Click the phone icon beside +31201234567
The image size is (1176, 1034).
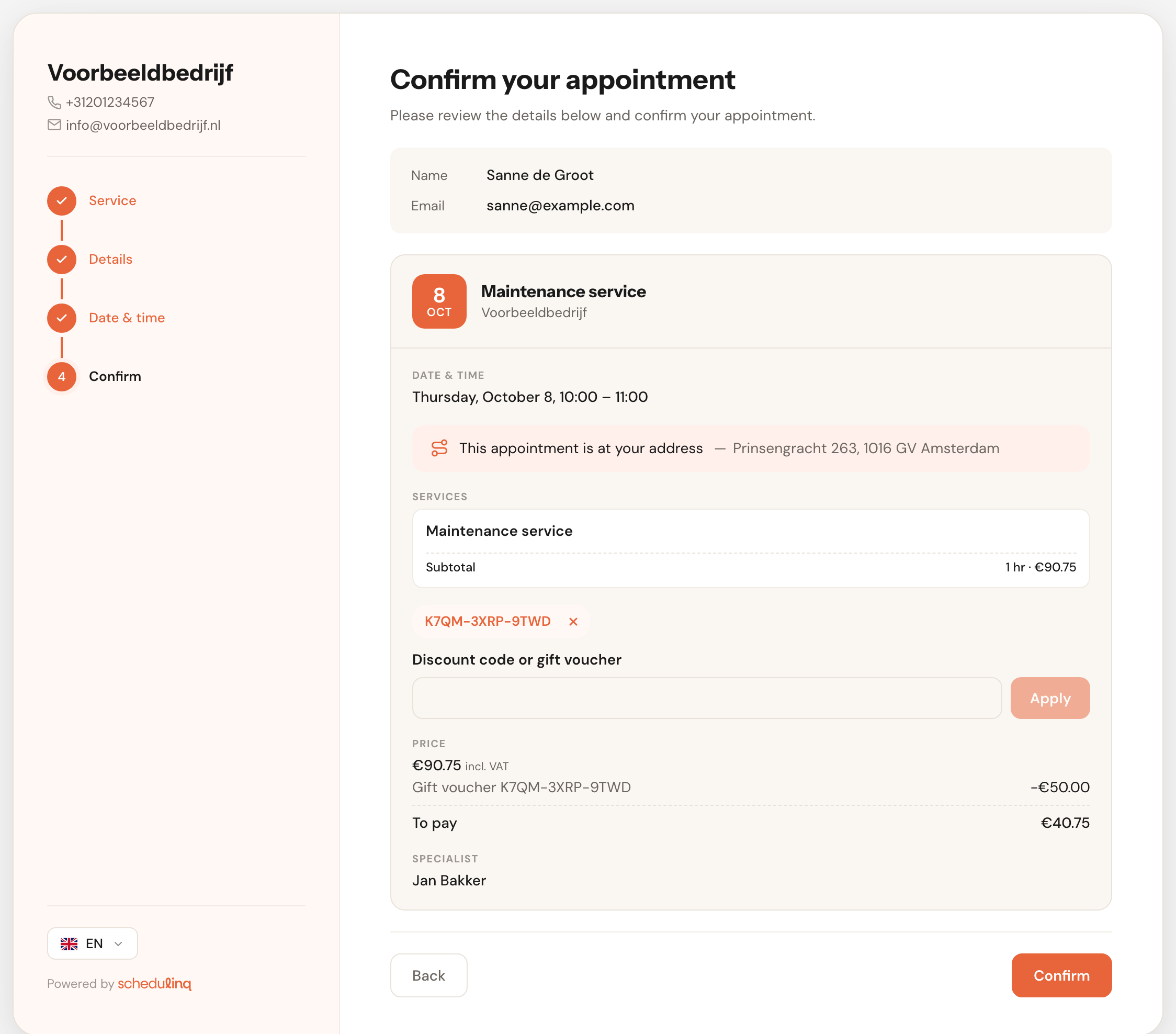tap(54, 103)
